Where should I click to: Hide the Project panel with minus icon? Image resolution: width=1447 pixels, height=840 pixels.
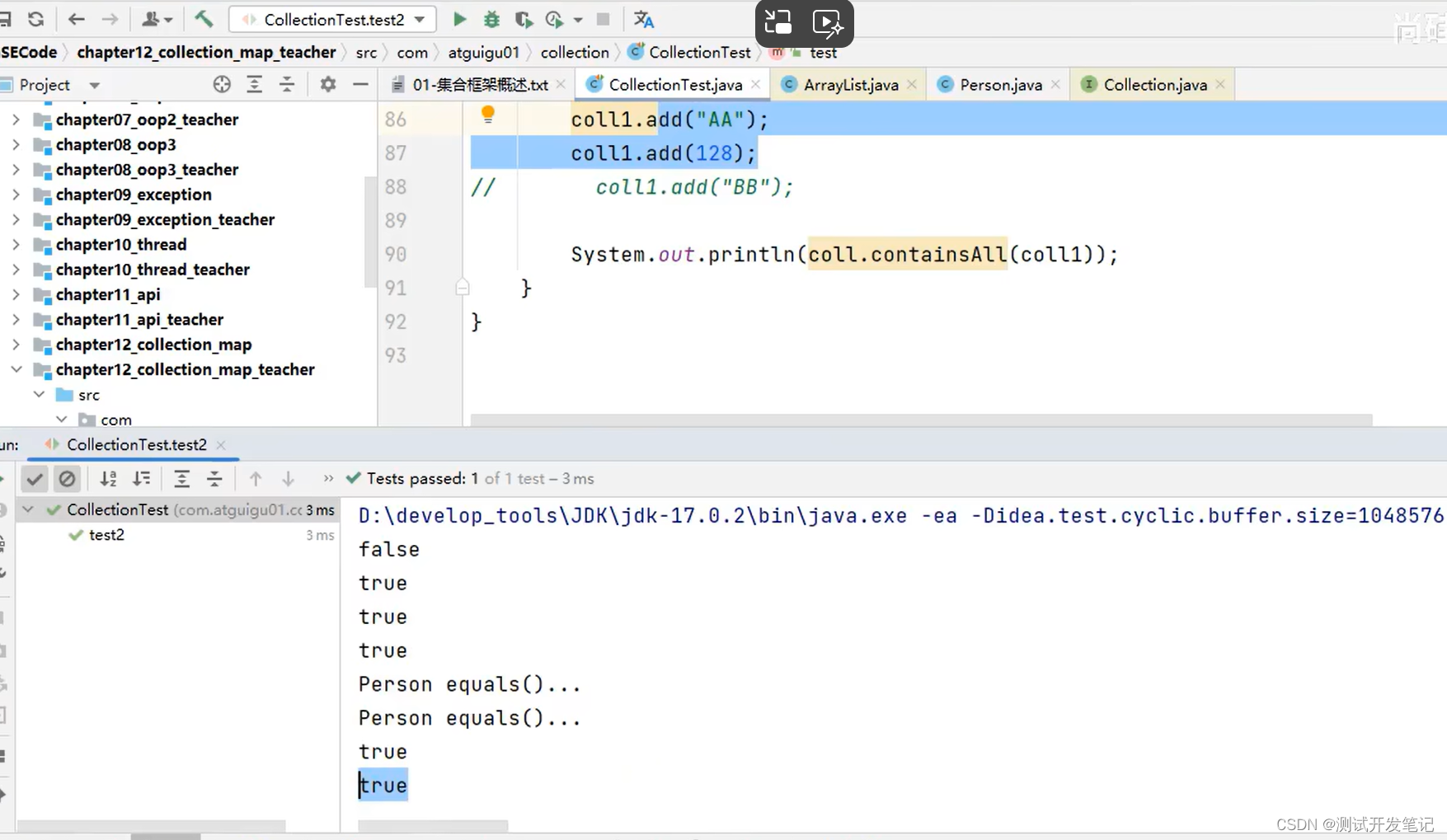coord(360,84)
